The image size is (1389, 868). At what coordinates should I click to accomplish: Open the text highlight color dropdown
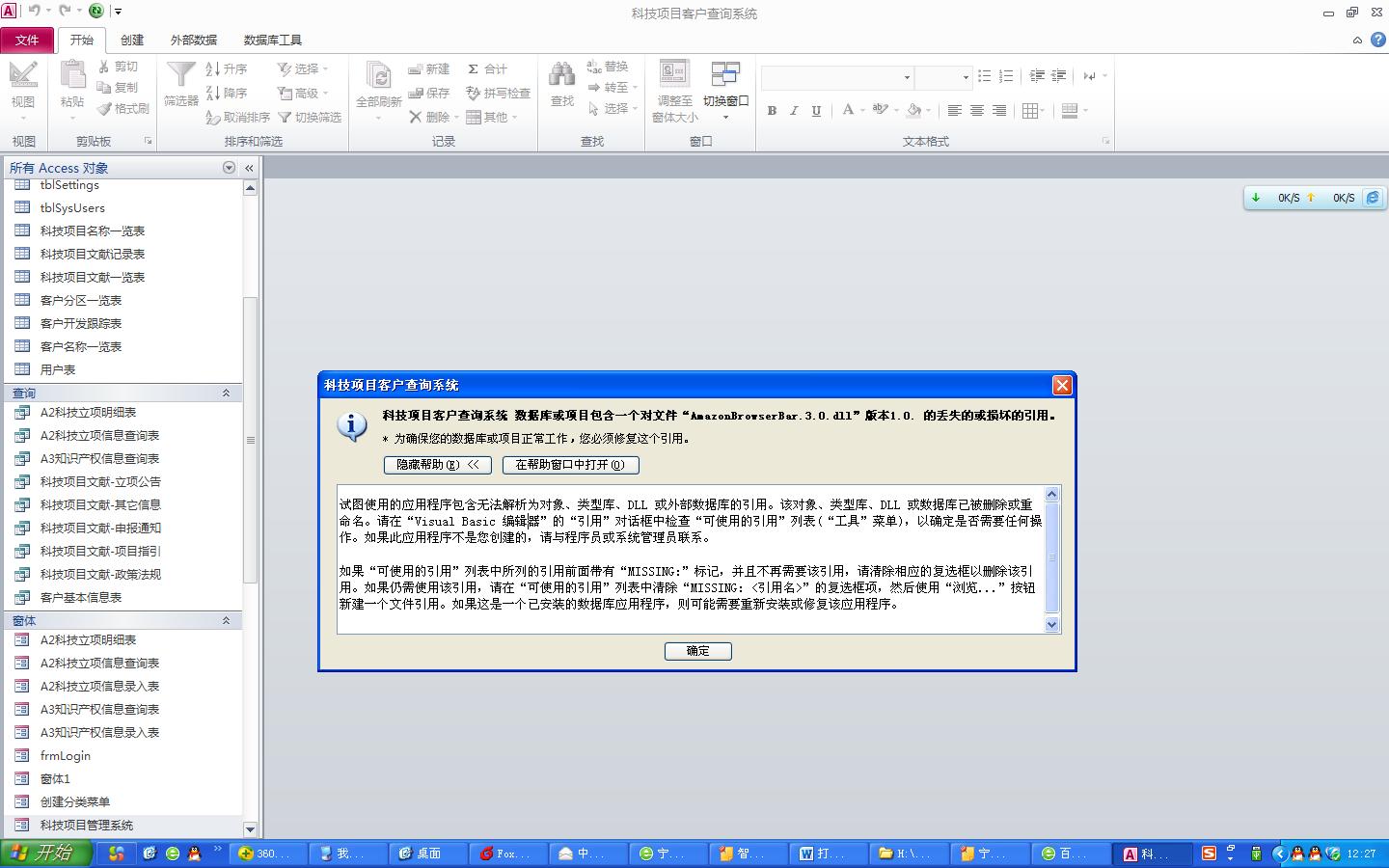(896, 111)
